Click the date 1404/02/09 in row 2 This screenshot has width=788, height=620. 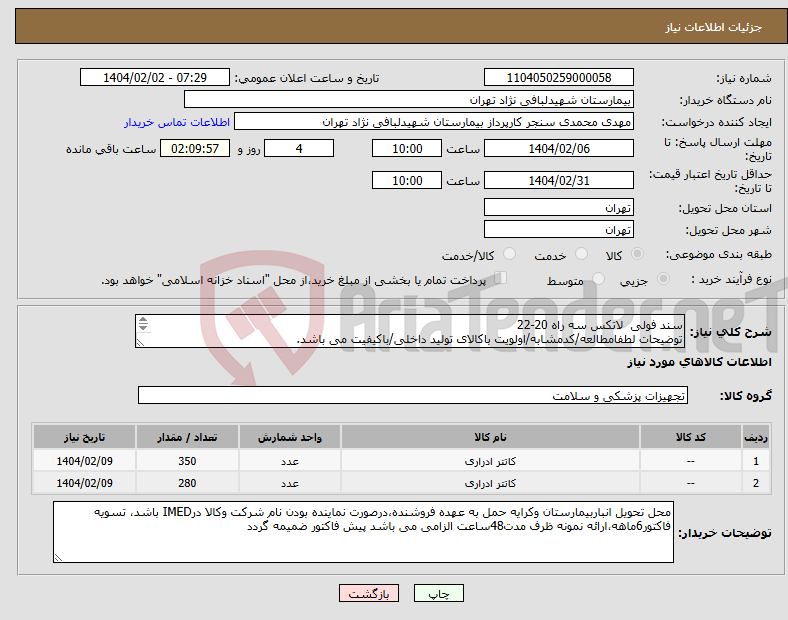pyautogui.click(x=84, y=483)
